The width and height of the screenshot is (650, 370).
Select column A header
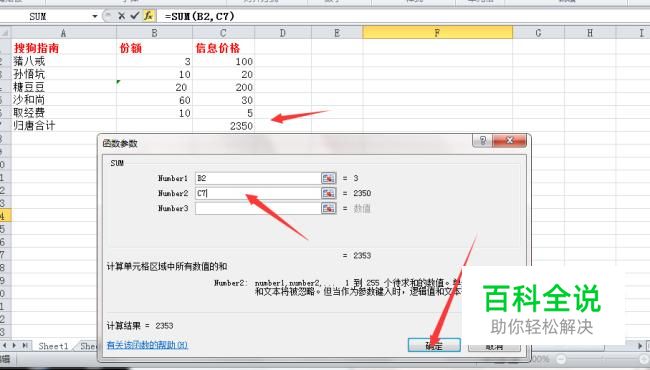63,33
